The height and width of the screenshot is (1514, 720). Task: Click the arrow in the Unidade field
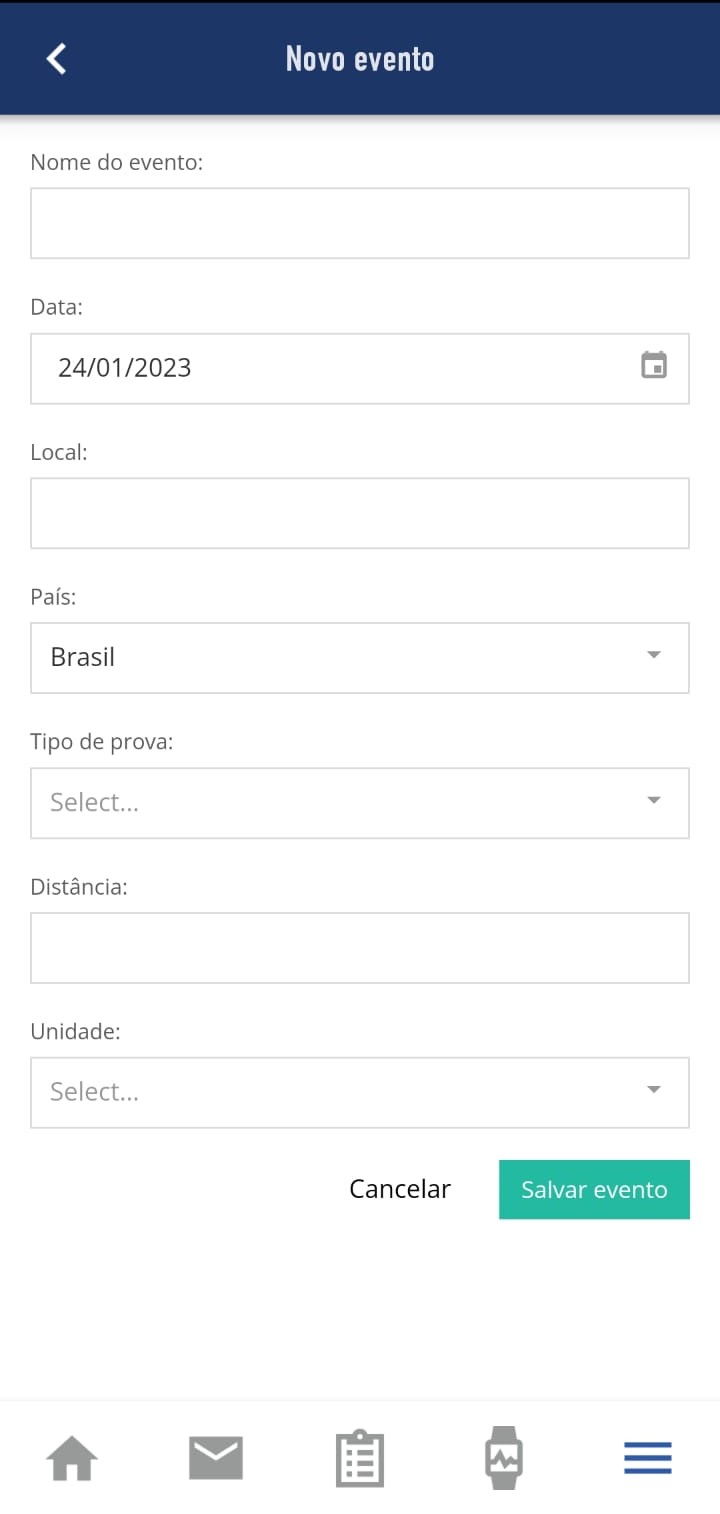point(654,1090)
